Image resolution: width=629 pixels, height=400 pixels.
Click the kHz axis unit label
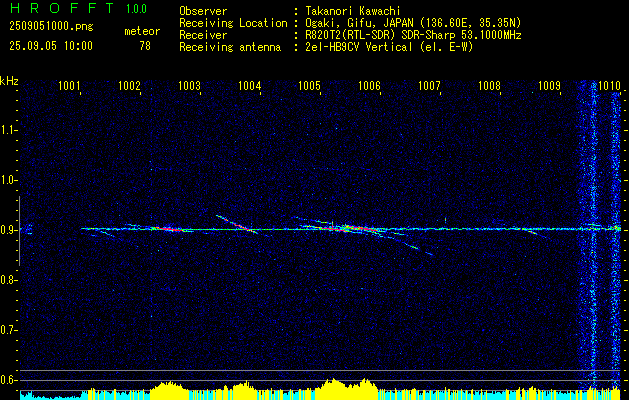[x=9, y=81]
